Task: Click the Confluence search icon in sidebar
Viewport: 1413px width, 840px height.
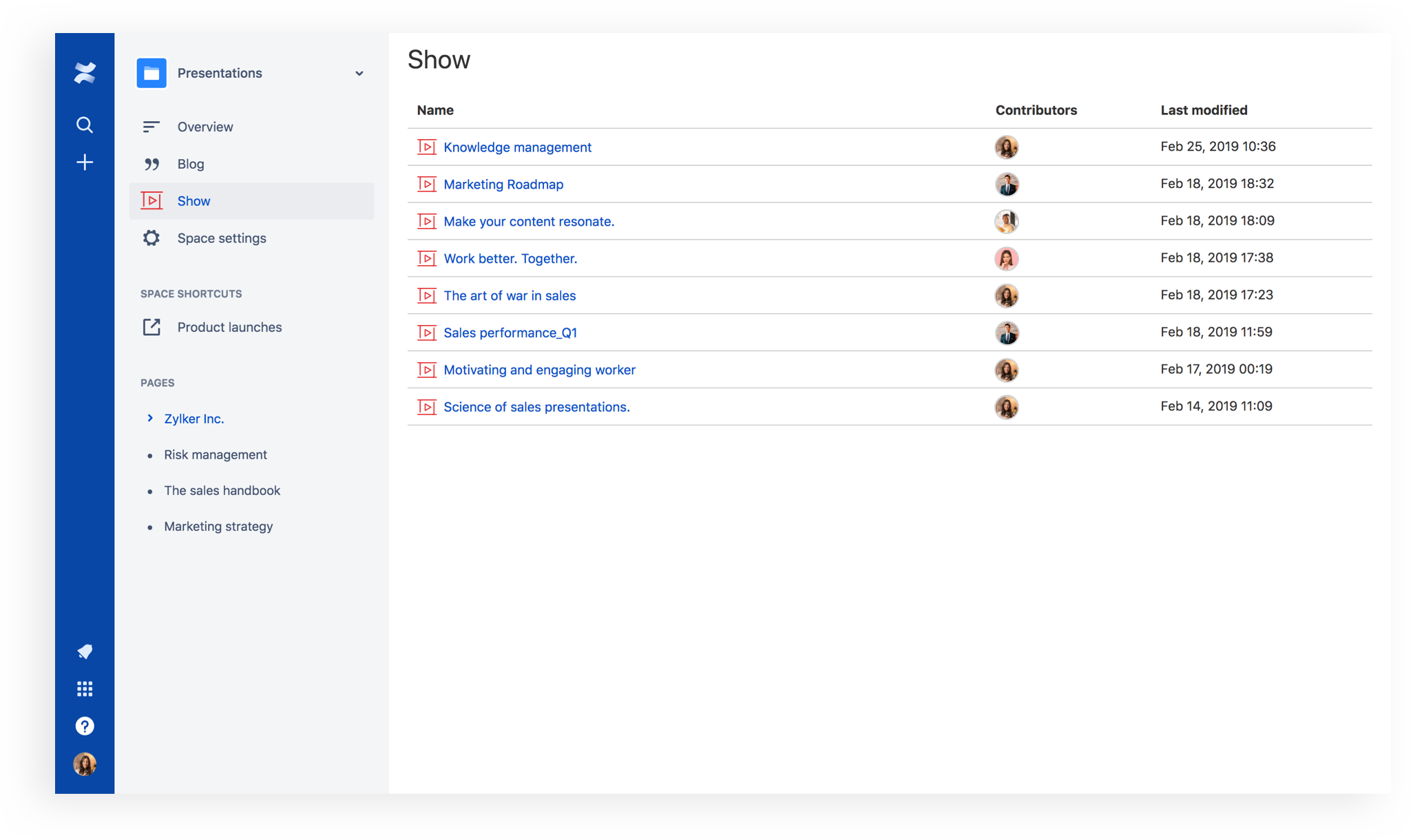Action: coord(84,123)
